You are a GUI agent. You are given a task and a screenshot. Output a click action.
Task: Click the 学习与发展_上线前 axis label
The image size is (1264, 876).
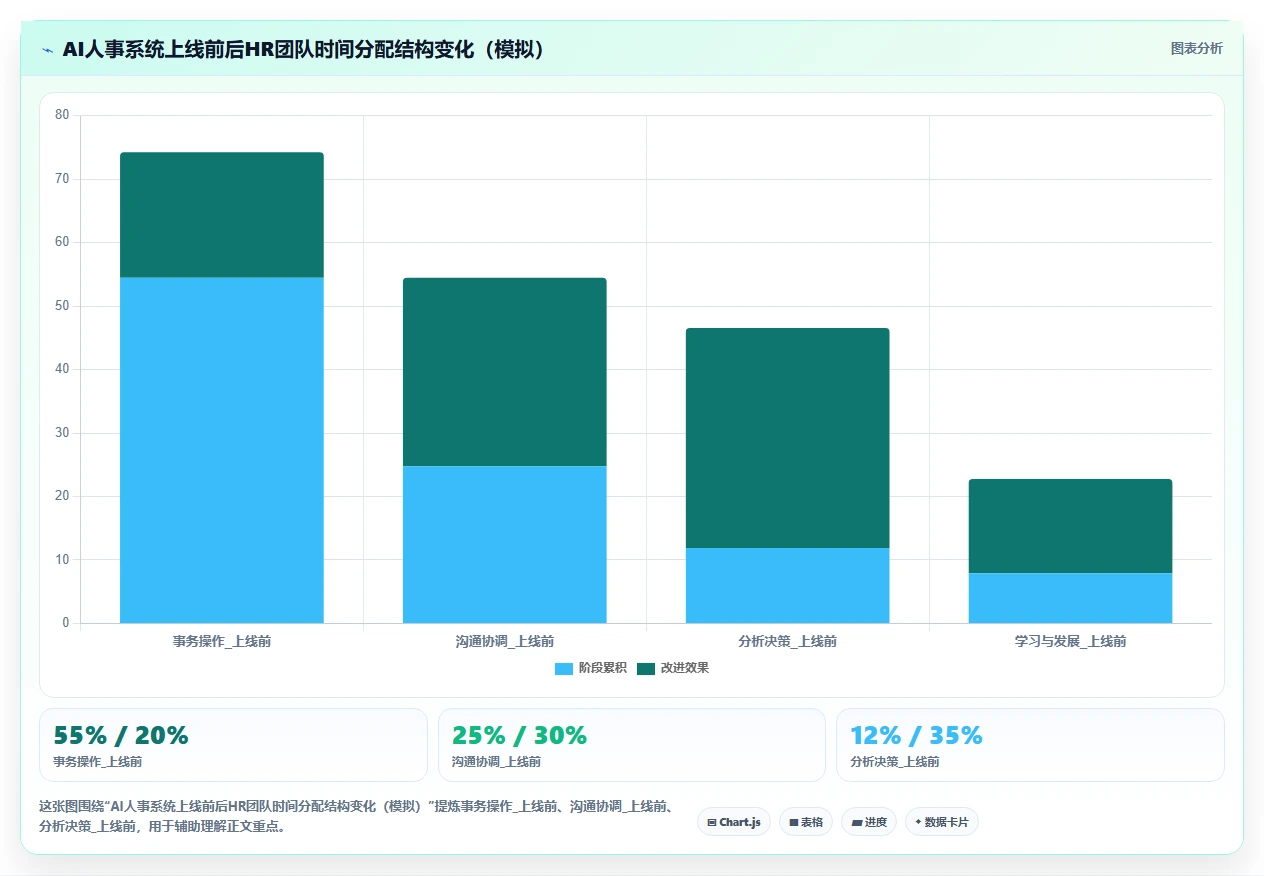click(x=1070, y=641)
